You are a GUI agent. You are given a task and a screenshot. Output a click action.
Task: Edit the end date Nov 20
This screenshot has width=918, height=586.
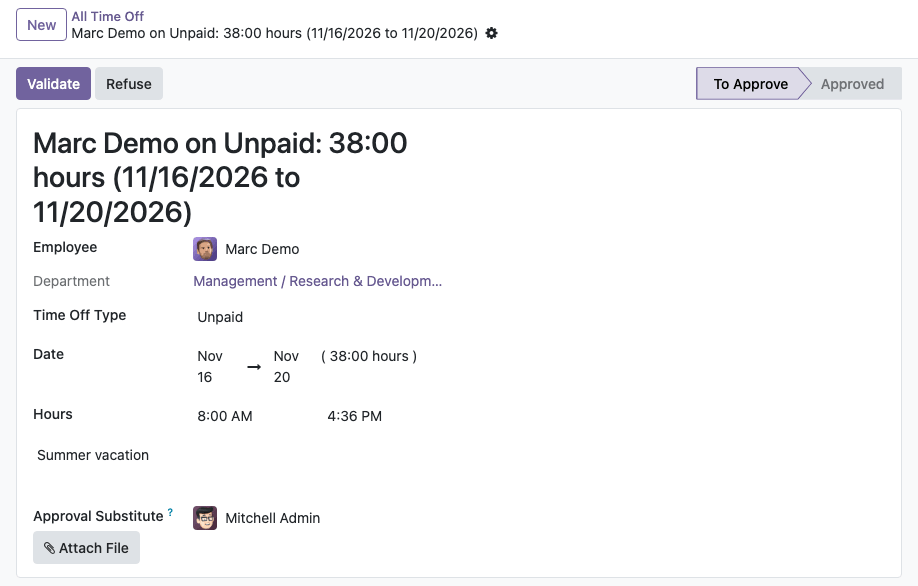(286, 366)
